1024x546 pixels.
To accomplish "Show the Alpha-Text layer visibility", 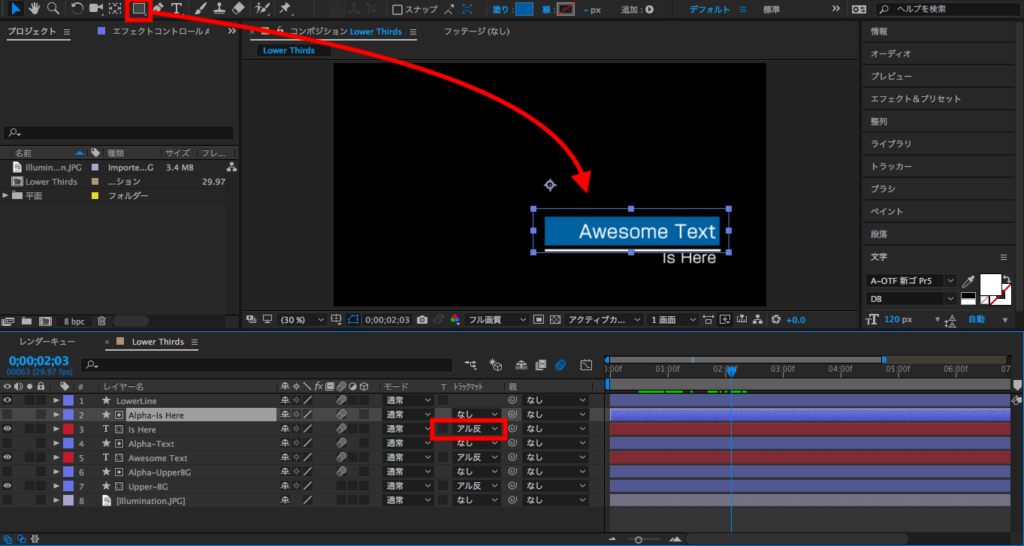I will [x=8, y=443].
